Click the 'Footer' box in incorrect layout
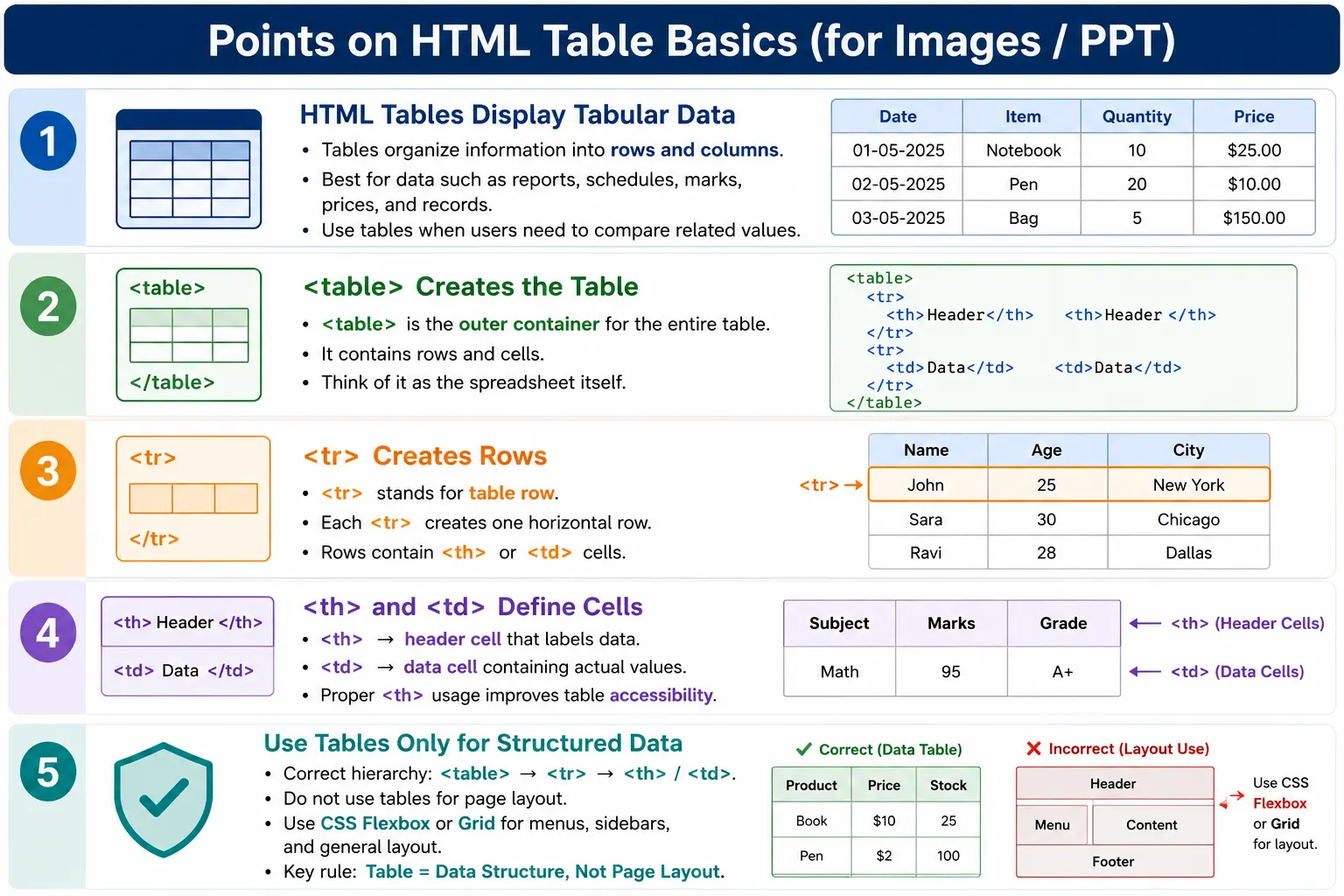Image resolution: width=1344 pixels, height=896 pixels. (1113, 862)
